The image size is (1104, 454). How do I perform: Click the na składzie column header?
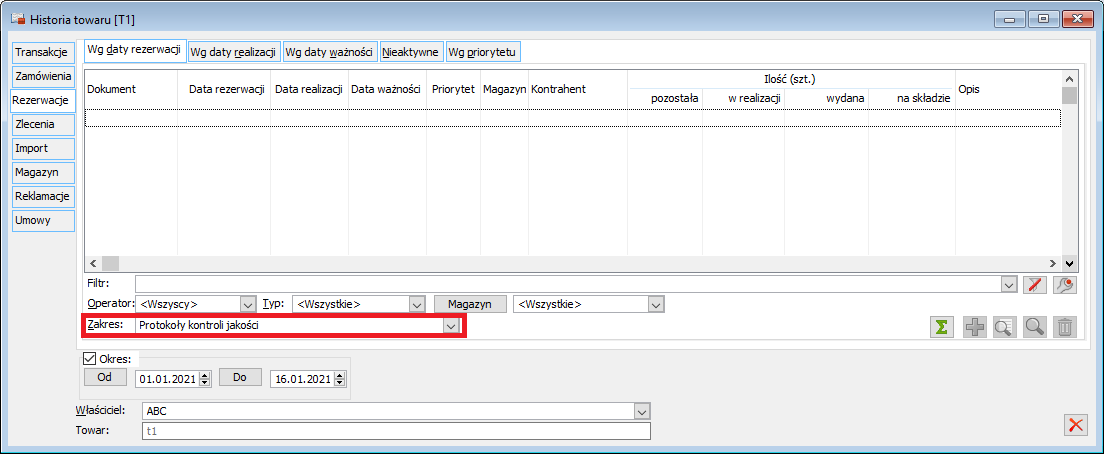point(911,99)
